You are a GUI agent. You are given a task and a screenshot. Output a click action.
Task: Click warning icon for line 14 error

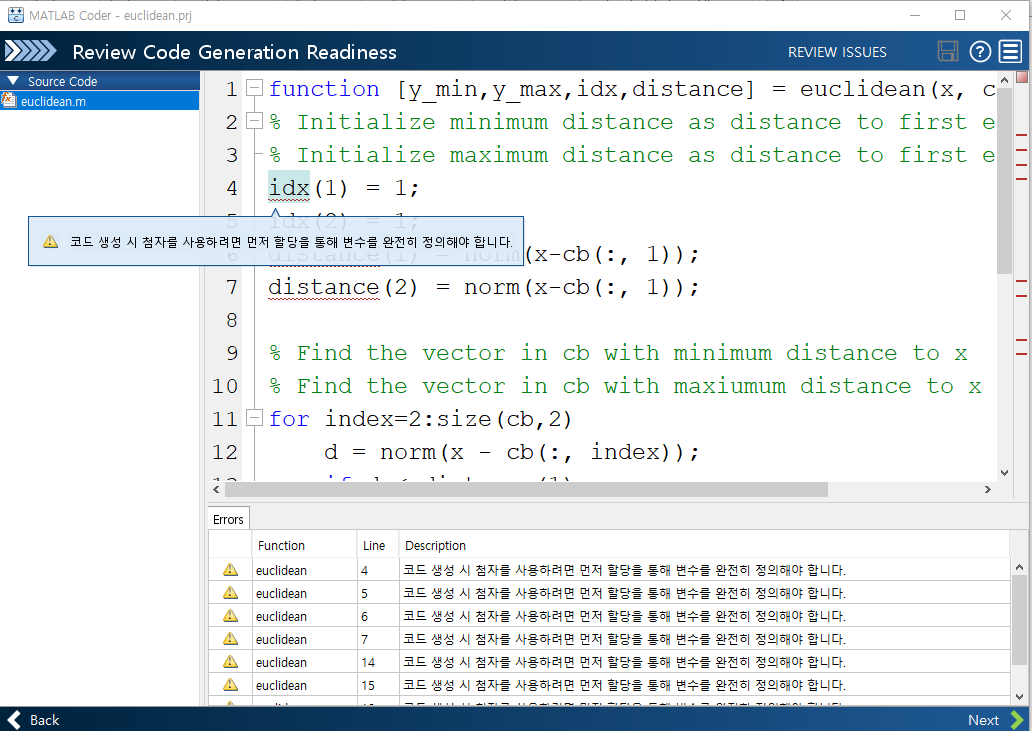(x=230, y=662)
